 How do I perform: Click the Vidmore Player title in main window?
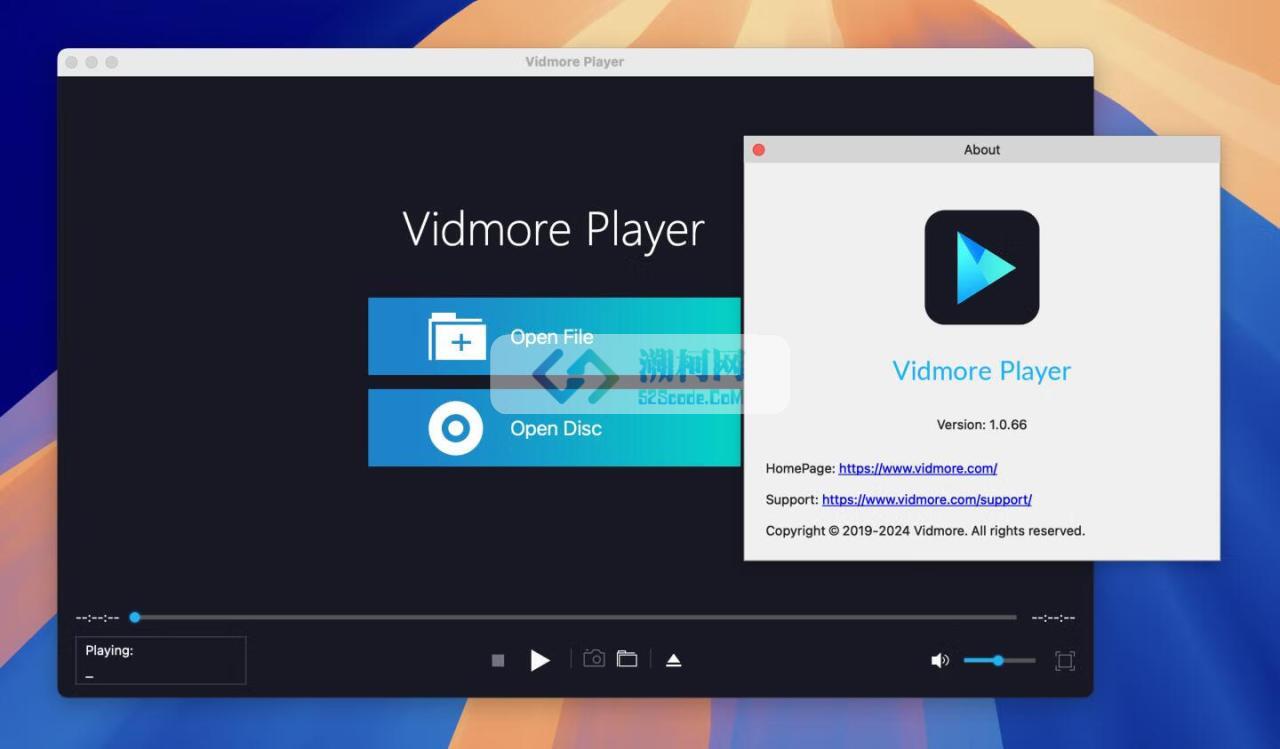pos(554,230)
